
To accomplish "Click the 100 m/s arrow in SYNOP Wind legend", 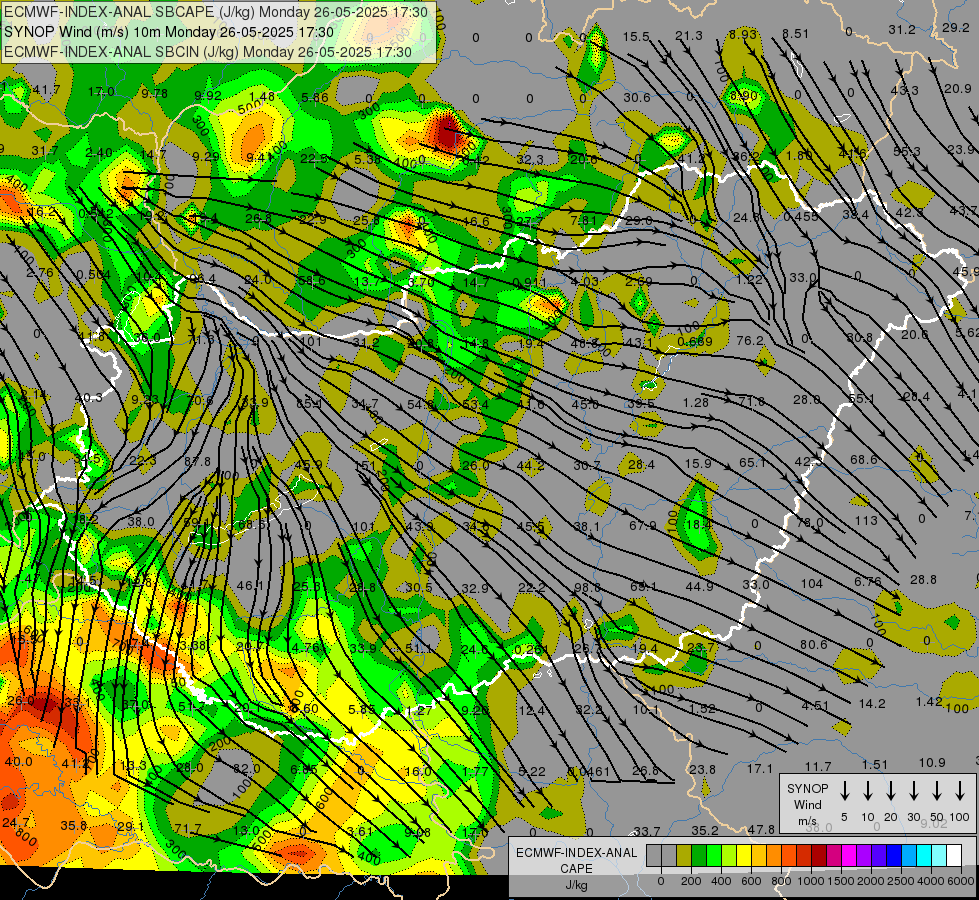I will point(960,791).
